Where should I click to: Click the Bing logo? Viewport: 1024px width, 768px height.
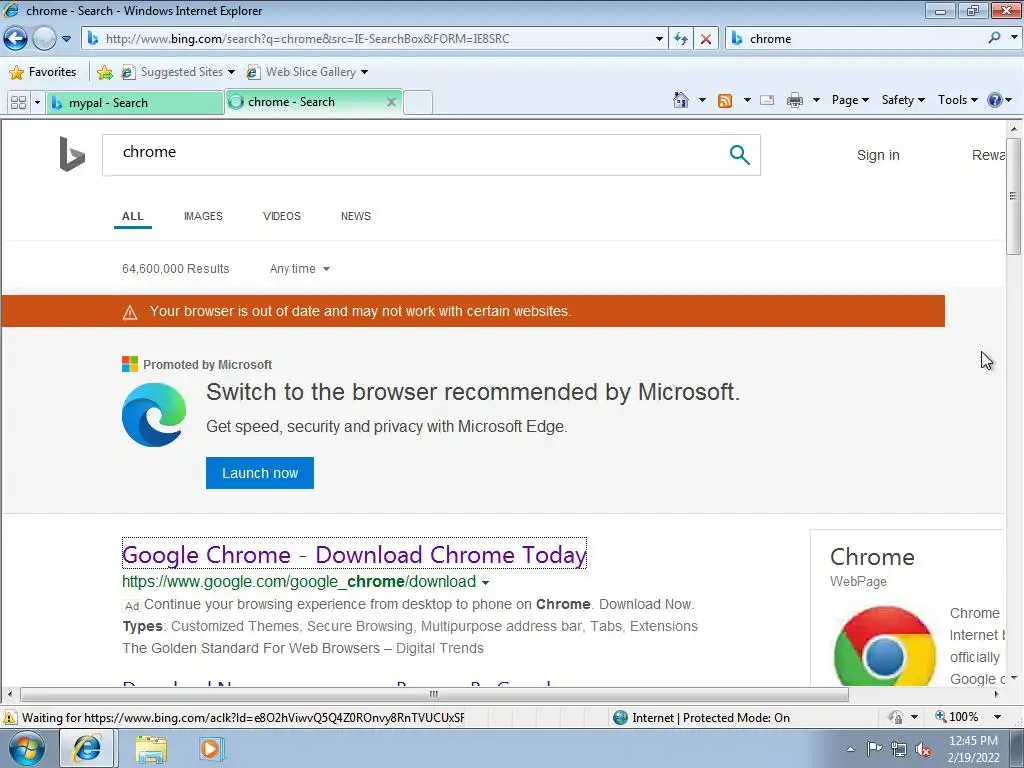[x=72, y=154]
